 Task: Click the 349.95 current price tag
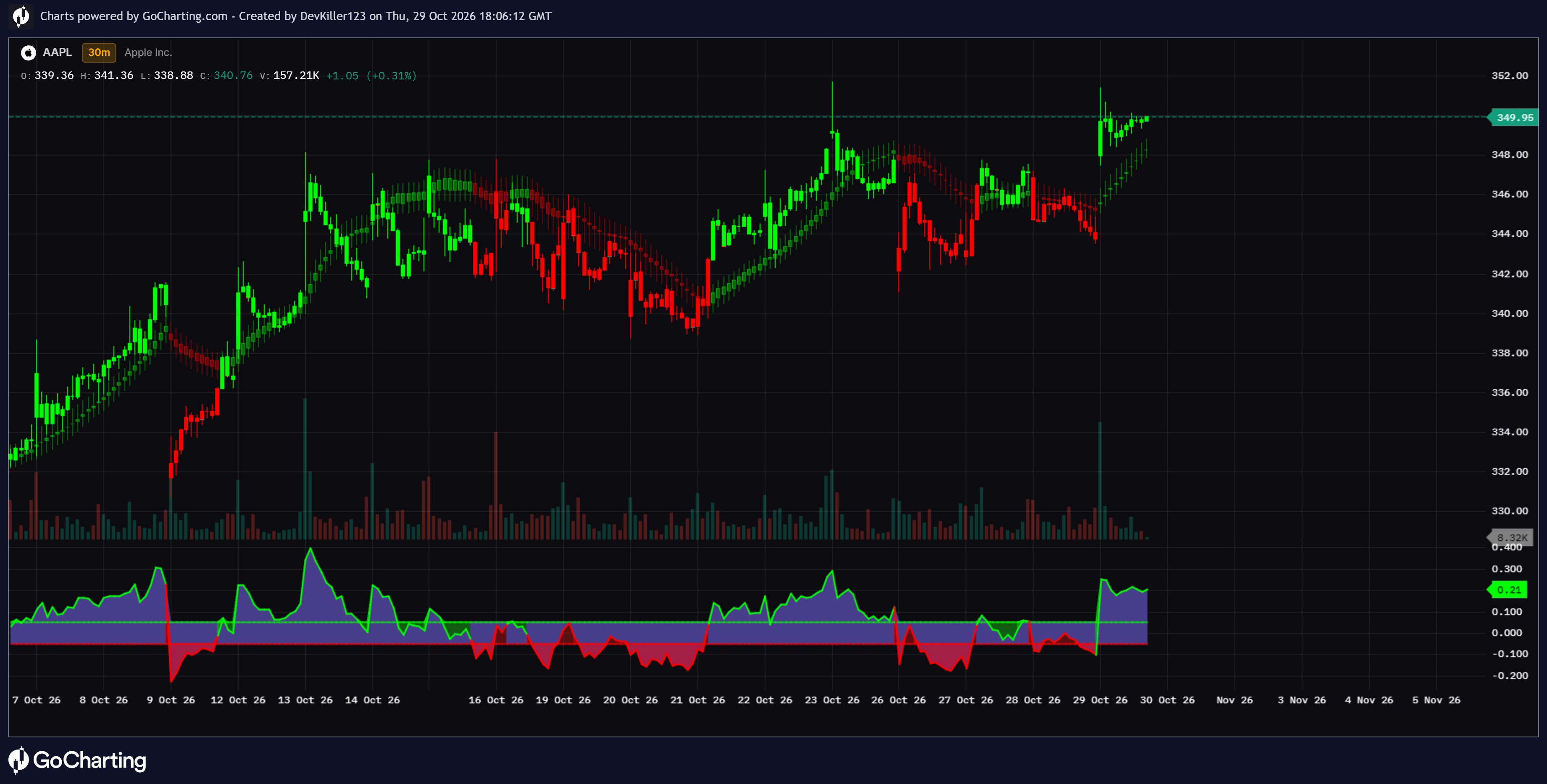click(1513, 117)
